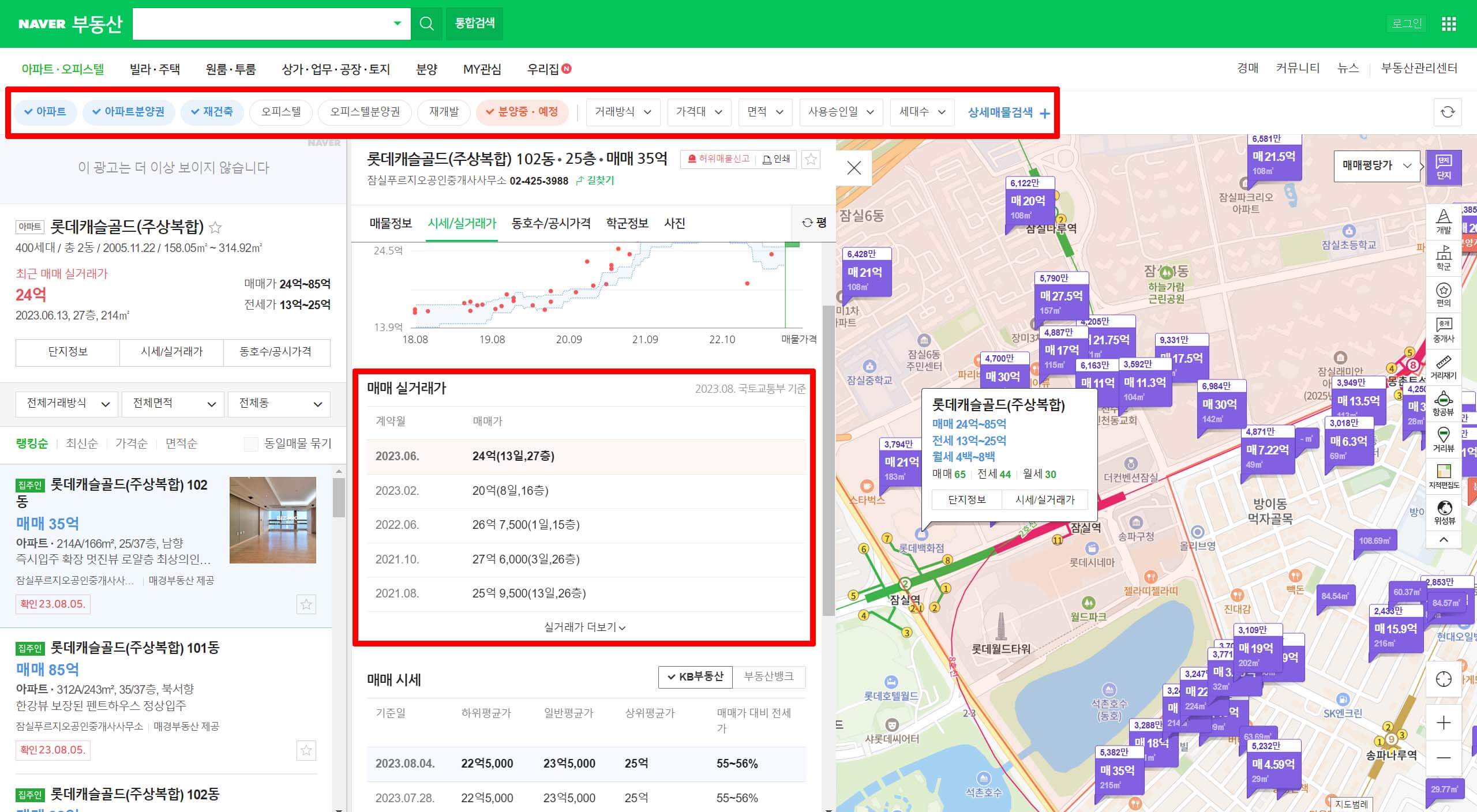Turn off the 재건축 filter chip
Screen dimensions: 1477x812
tap(212, 112)
